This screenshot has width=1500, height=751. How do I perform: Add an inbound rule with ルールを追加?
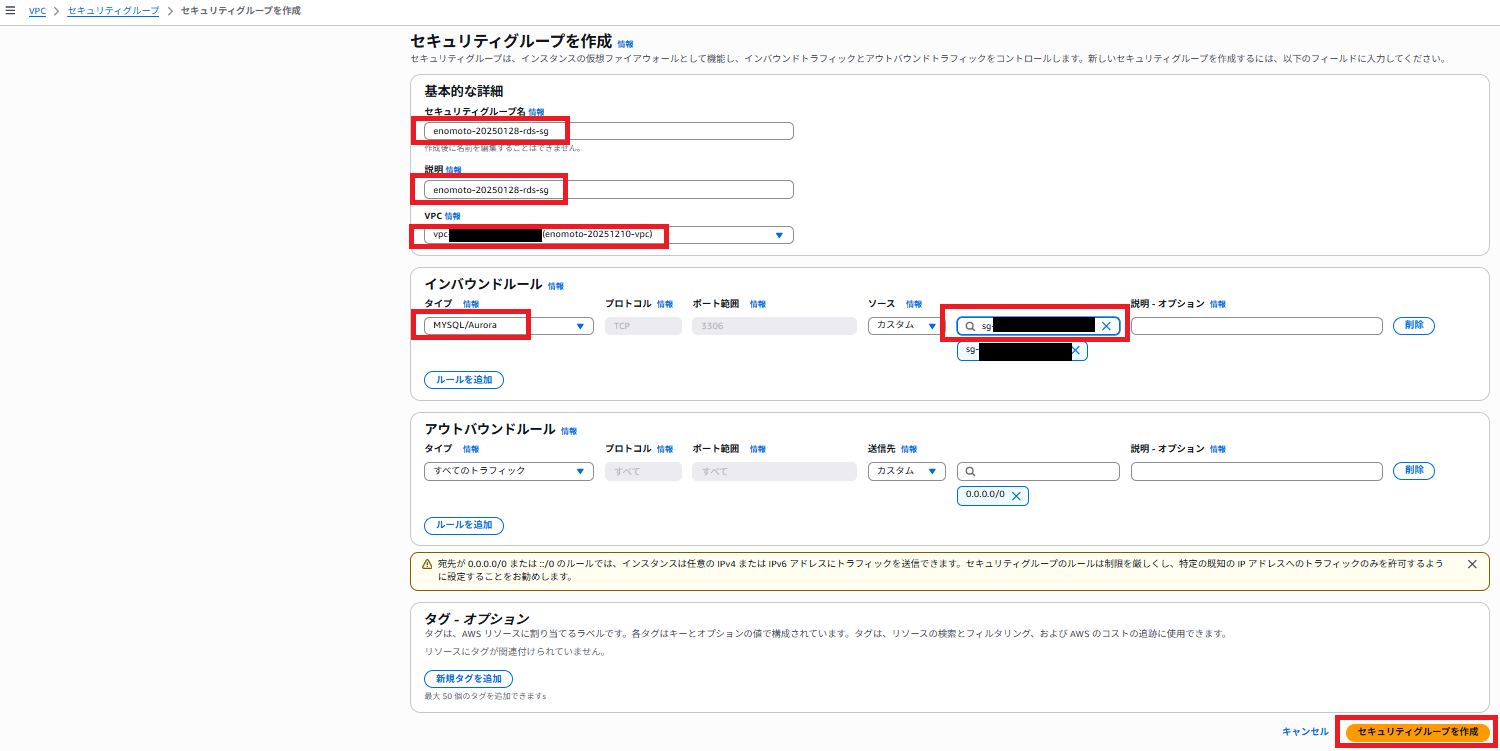[464, 380]
